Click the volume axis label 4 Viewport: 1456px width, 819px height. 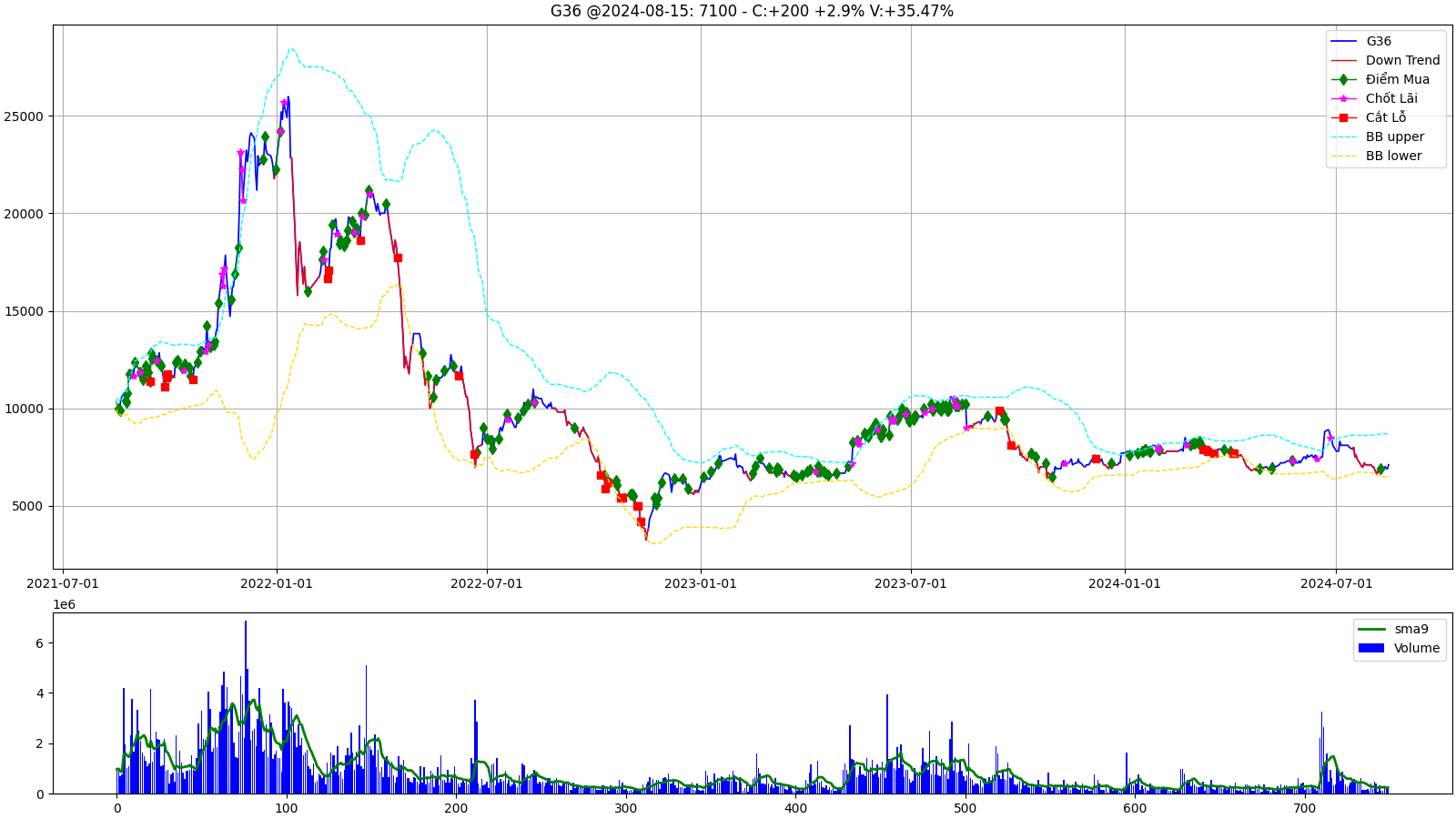pos(39,693)
